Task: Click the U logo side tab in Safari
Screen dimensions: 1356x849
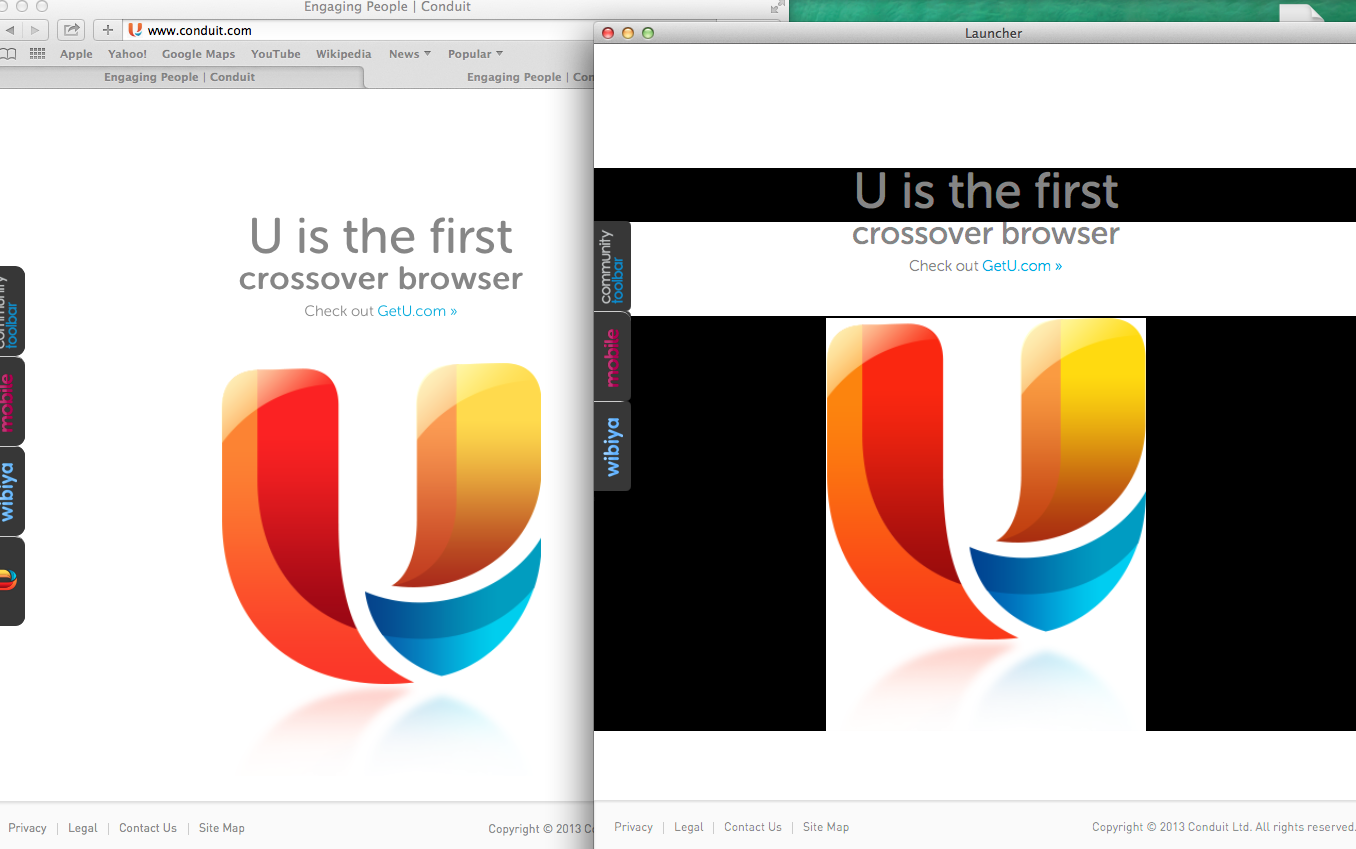Action: (9, 581)
